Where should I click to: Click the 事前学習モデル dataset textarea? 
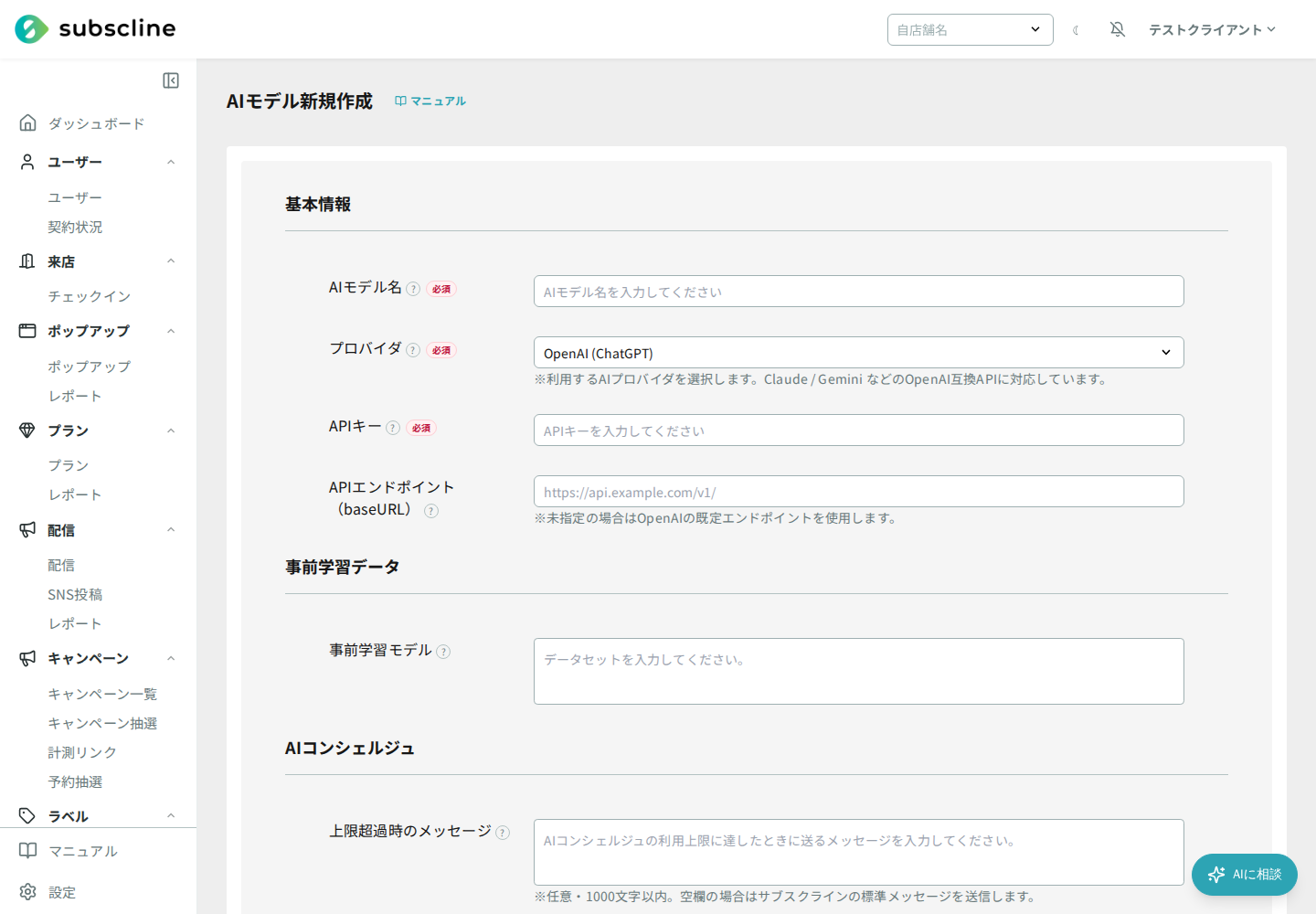click(858, 671)
